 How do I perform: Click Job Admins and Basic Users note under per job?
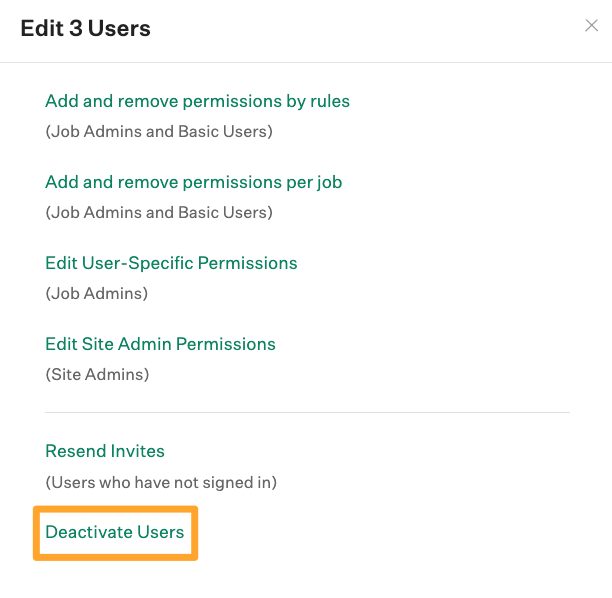click(x=159, y=213)
